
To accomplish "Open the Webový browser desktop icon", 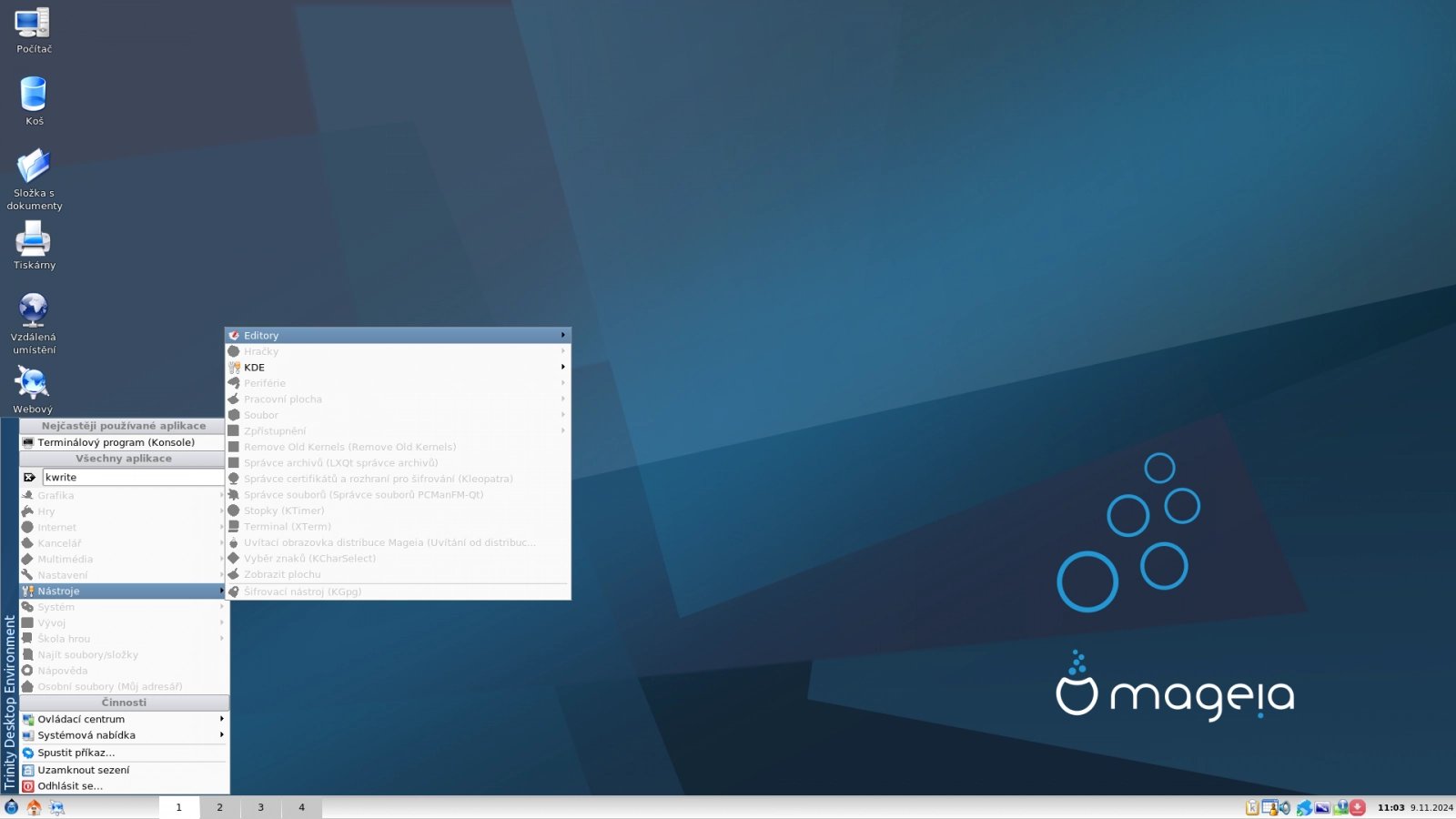I will coord(33,389).
